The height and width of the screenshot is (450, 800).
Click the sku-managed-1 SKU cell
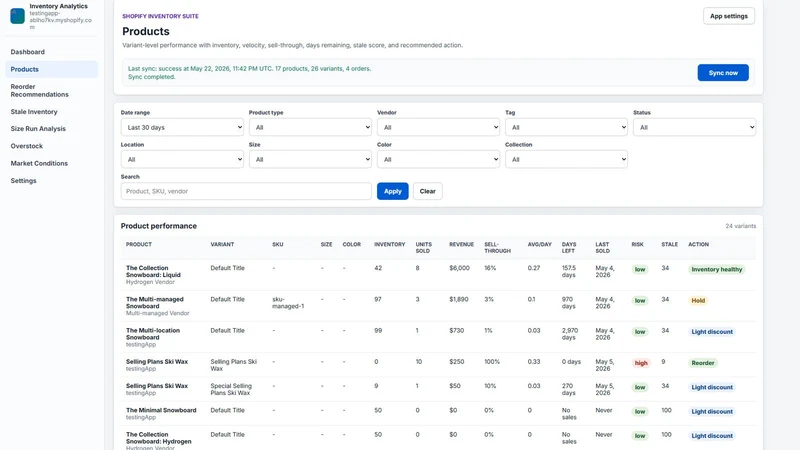(x=288, y=303)
